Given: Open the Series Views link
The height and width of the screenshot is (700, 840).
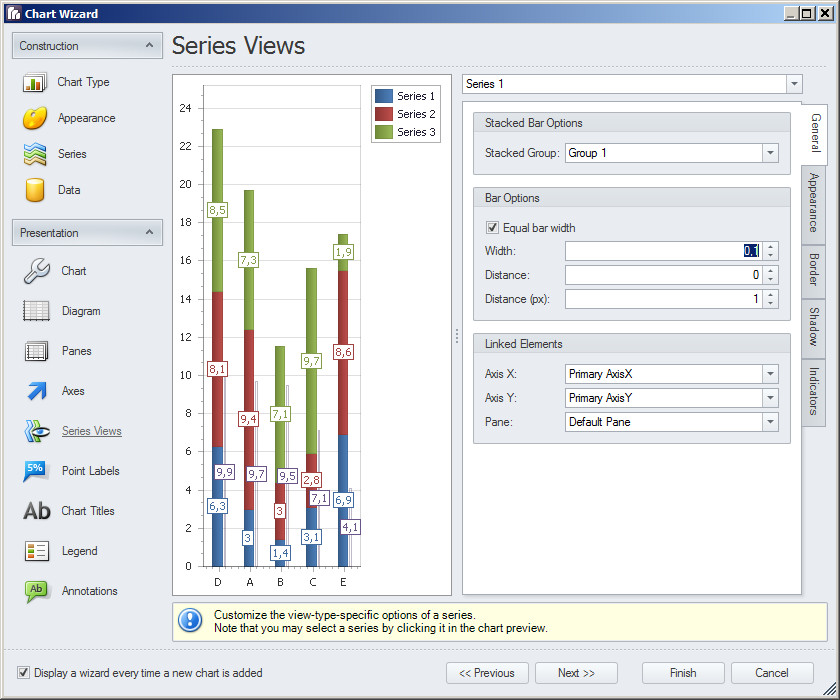Looking at the screenshot, I should tap(92, 431).
